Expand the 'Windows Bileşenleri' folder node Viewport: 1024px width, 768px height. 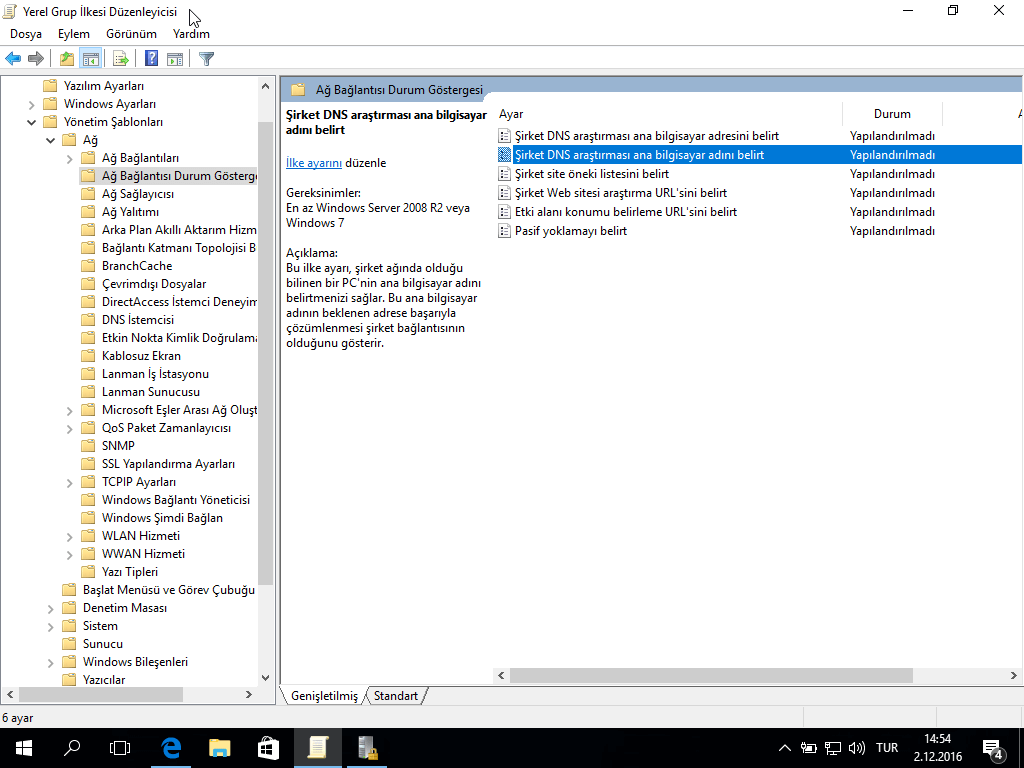50,662
